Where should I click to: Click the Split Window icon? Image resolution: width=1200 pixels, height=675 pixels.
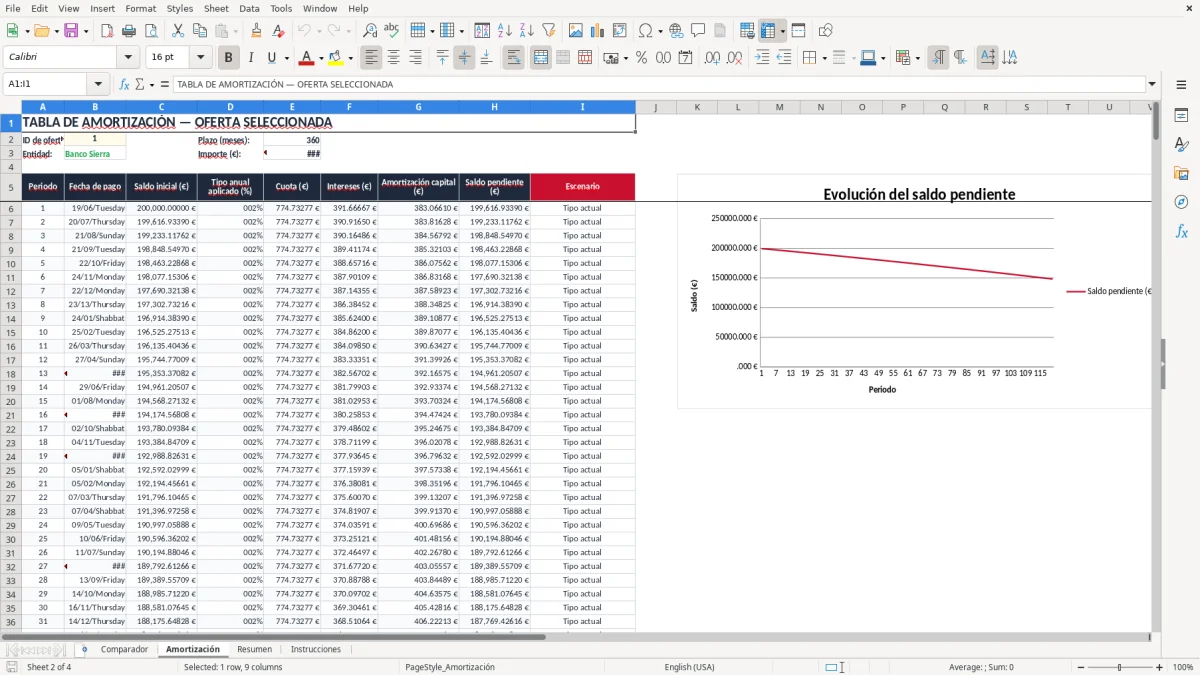click(x=798, y=31)
